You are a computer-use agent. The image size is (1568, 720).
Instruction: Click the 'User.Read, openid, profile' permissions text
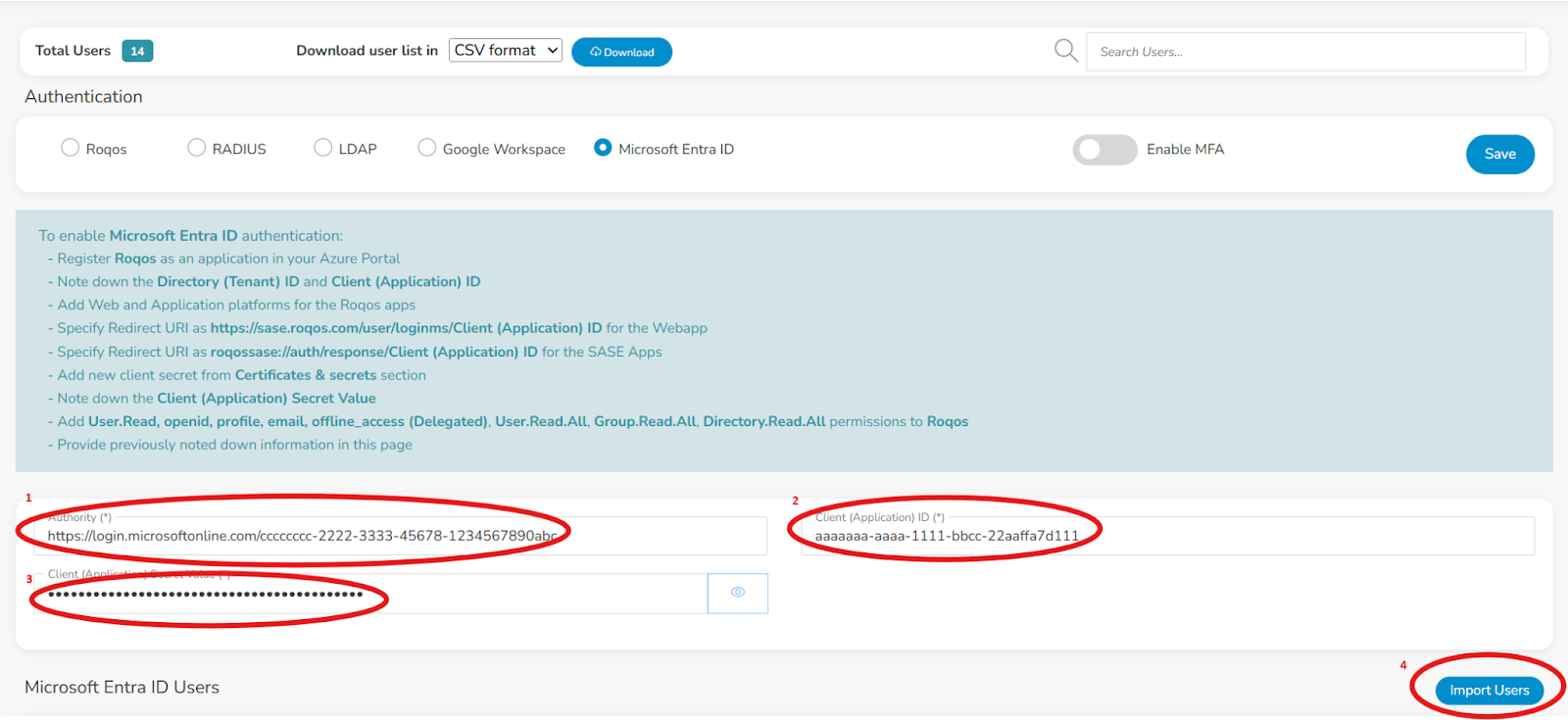coord(288,421)
